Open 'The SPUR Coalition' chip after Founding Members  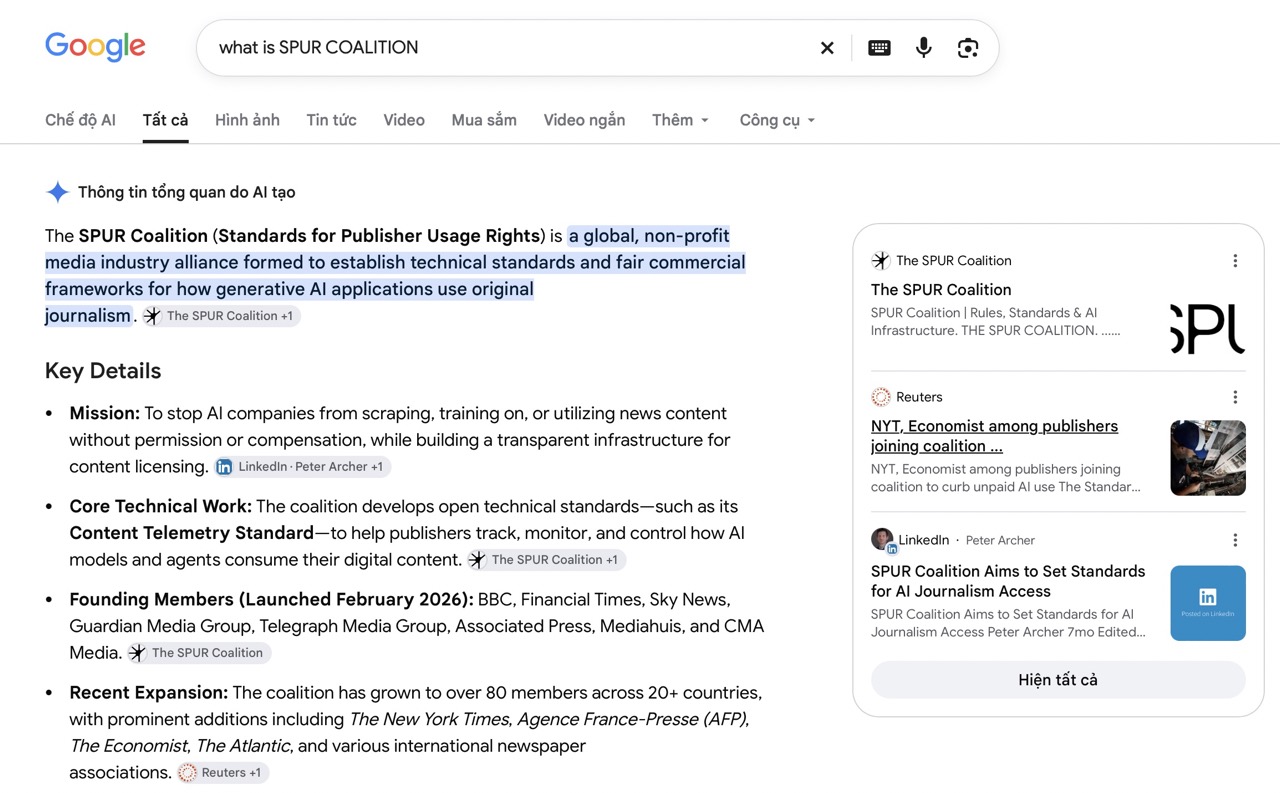[x=198, y=653]
